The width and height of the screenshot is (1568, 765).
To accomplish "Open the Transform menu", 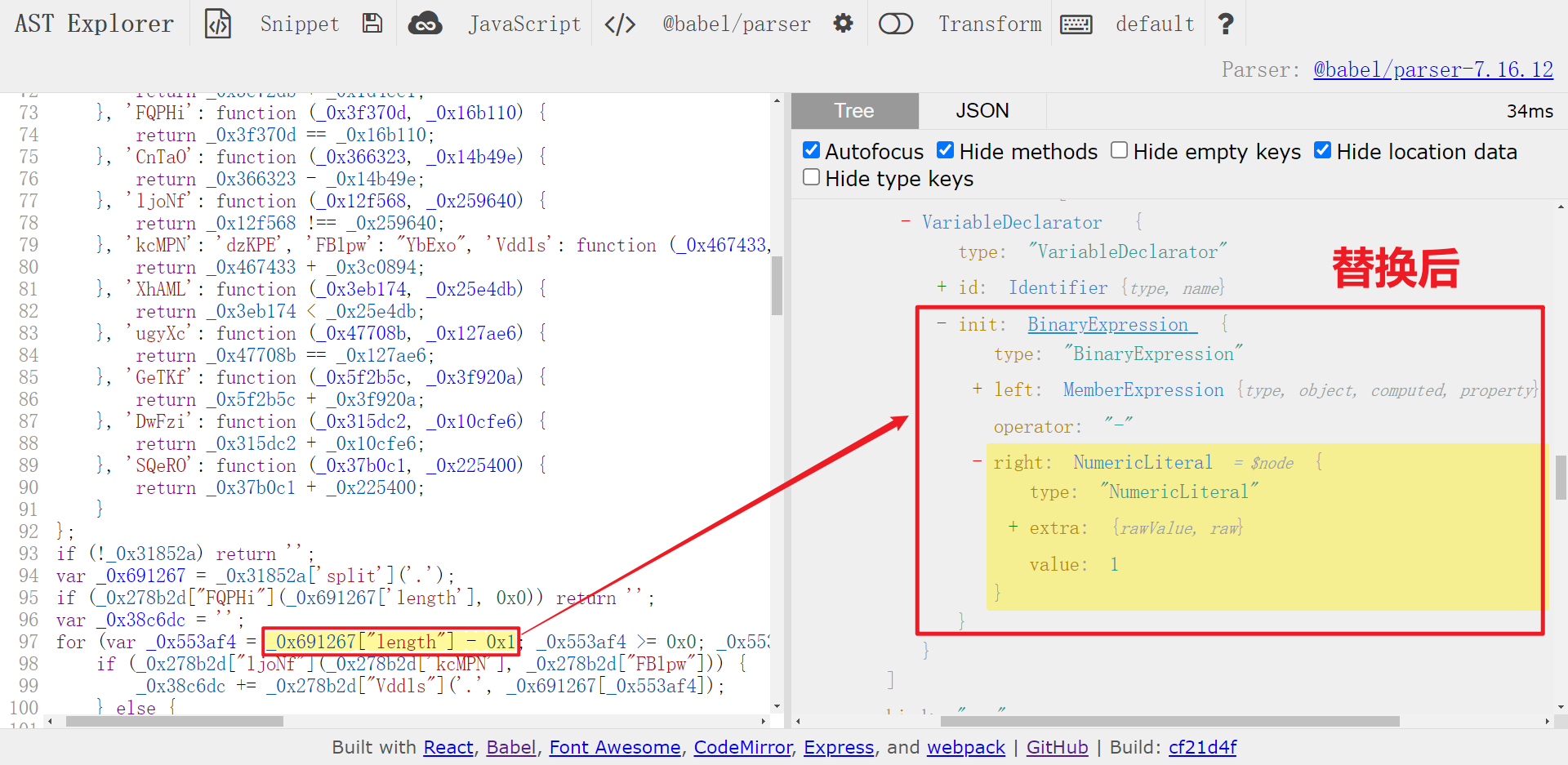I will pos(990,24).
